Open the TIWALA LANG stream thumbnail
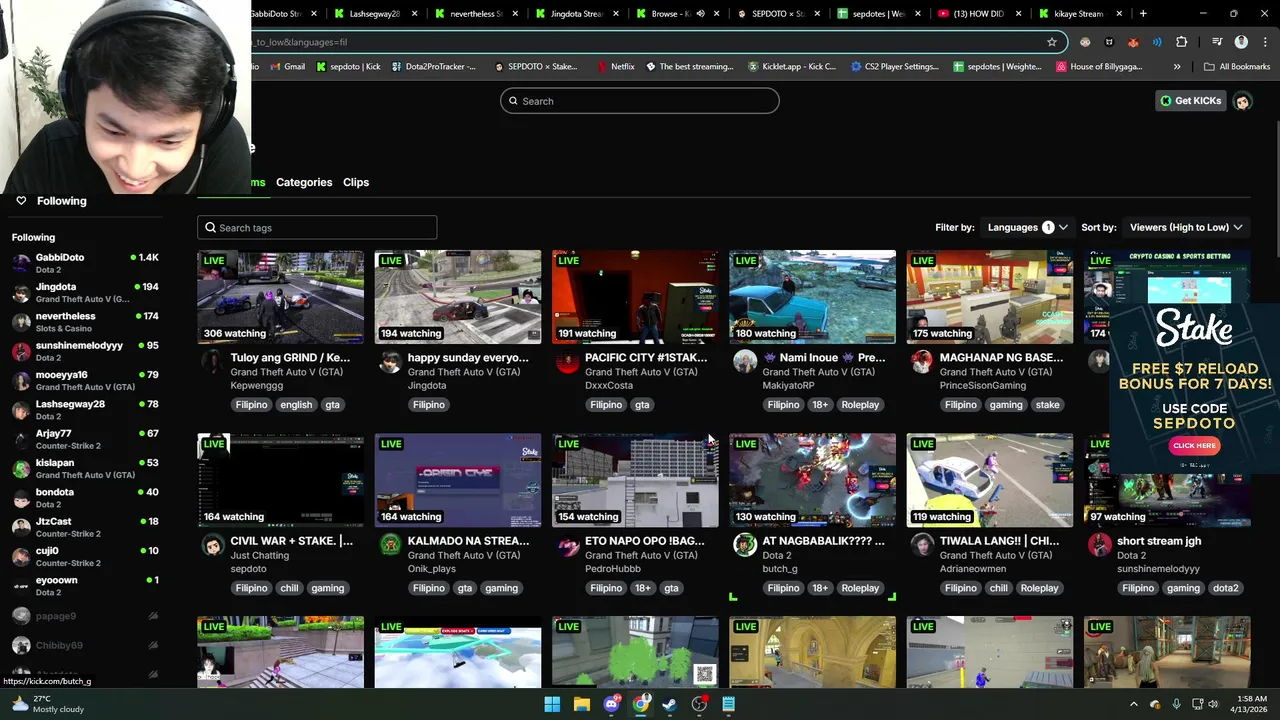 pyautogui.click(x=989, y=480)
